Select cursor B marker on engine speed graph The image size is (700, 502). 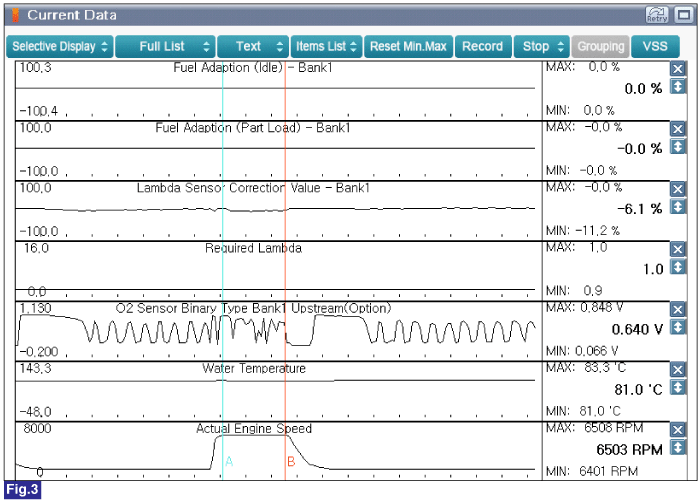tap(291, 461)
